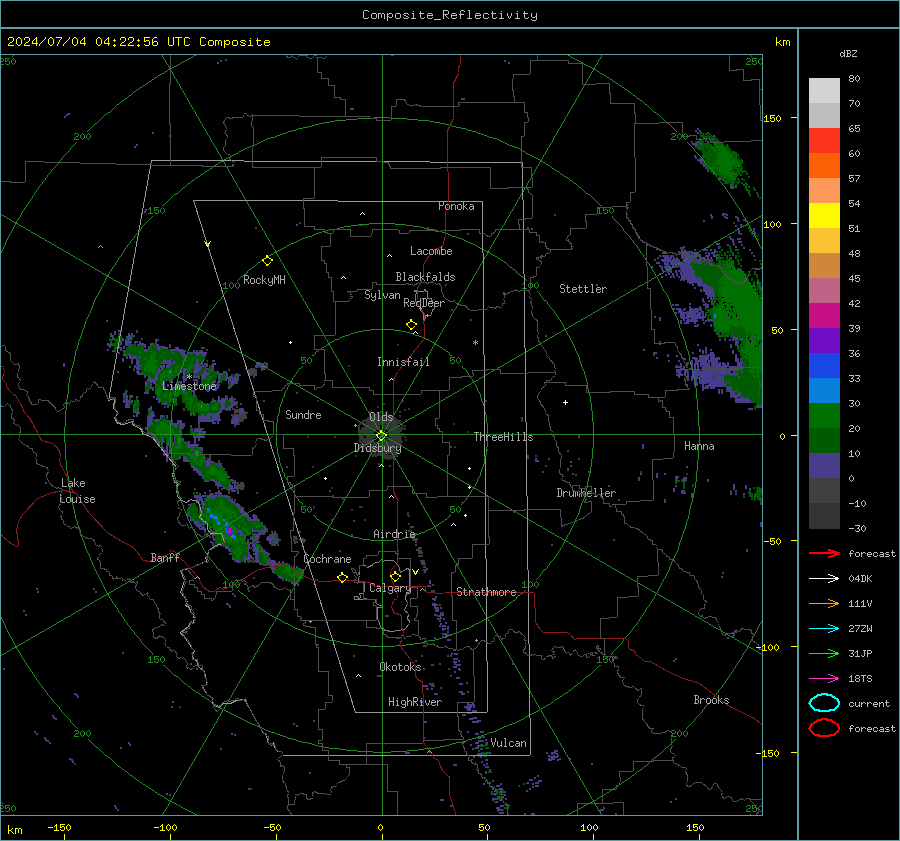The width and height of the screenshot is (900, 841).
Task: Click the Hanna town label
Action: point(699,446)
